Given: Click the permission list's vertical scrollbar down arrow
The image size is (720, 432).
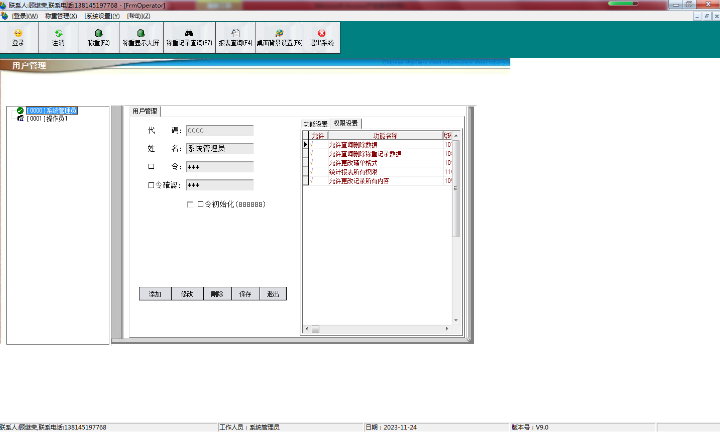Looking at the screenshot, I should [457, 320].
